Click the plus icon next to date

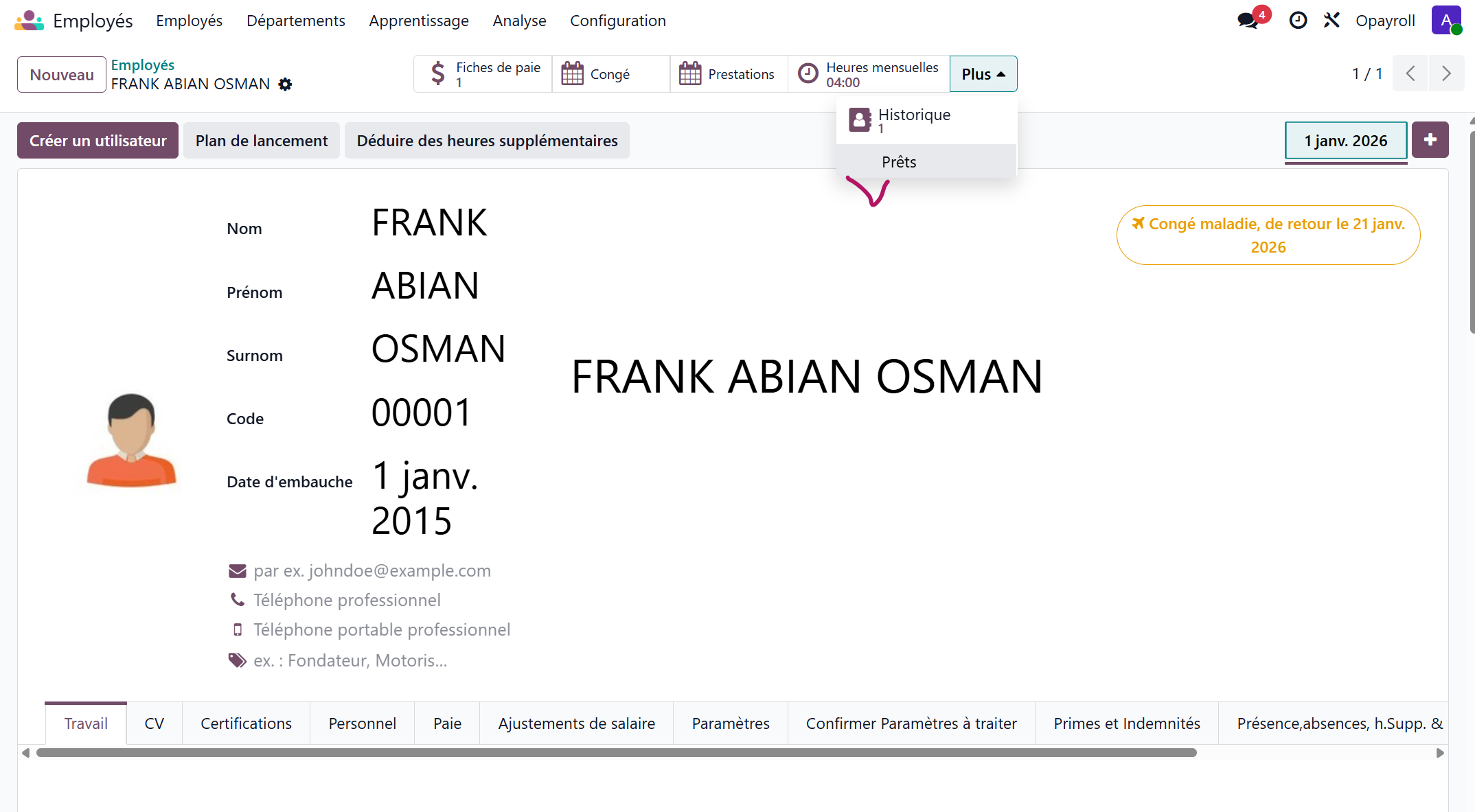1430,140
